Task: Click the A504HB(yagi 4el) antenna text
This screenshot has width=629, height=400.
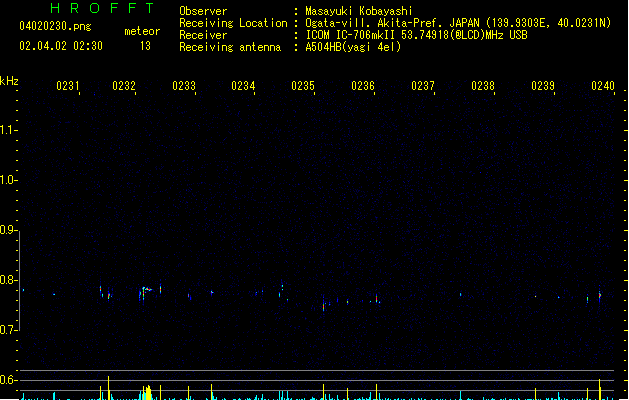Action: click(x=353, y=47)
